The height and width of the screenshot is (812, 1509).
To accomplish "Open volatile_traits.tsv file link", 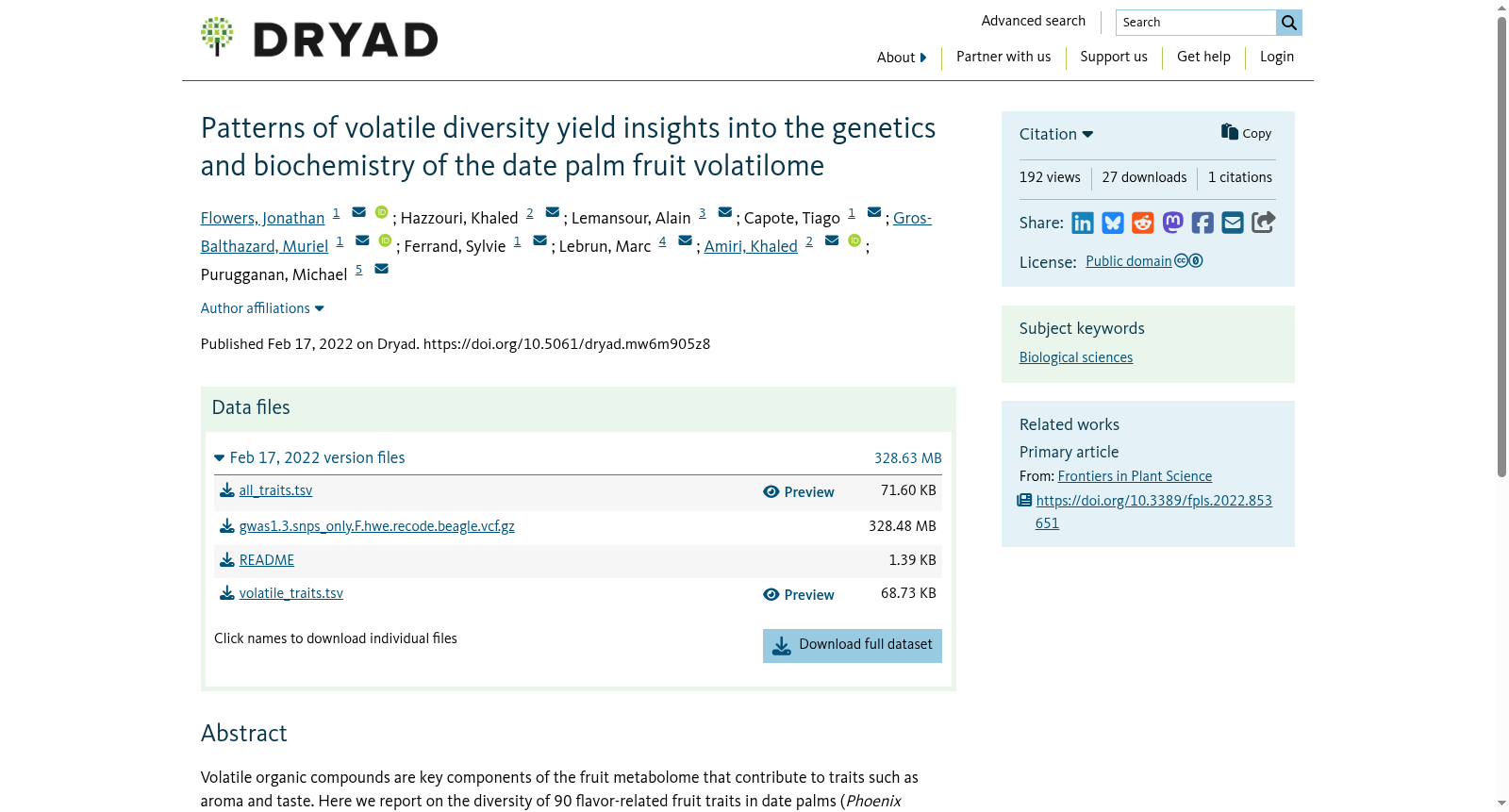I will pos(291,593).
